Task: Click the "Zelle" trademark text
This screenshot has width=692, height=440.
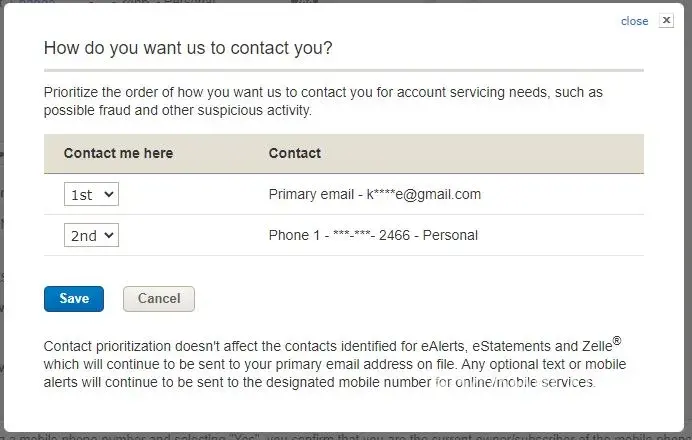Action: pyautogui.click(x=597, y=347)
